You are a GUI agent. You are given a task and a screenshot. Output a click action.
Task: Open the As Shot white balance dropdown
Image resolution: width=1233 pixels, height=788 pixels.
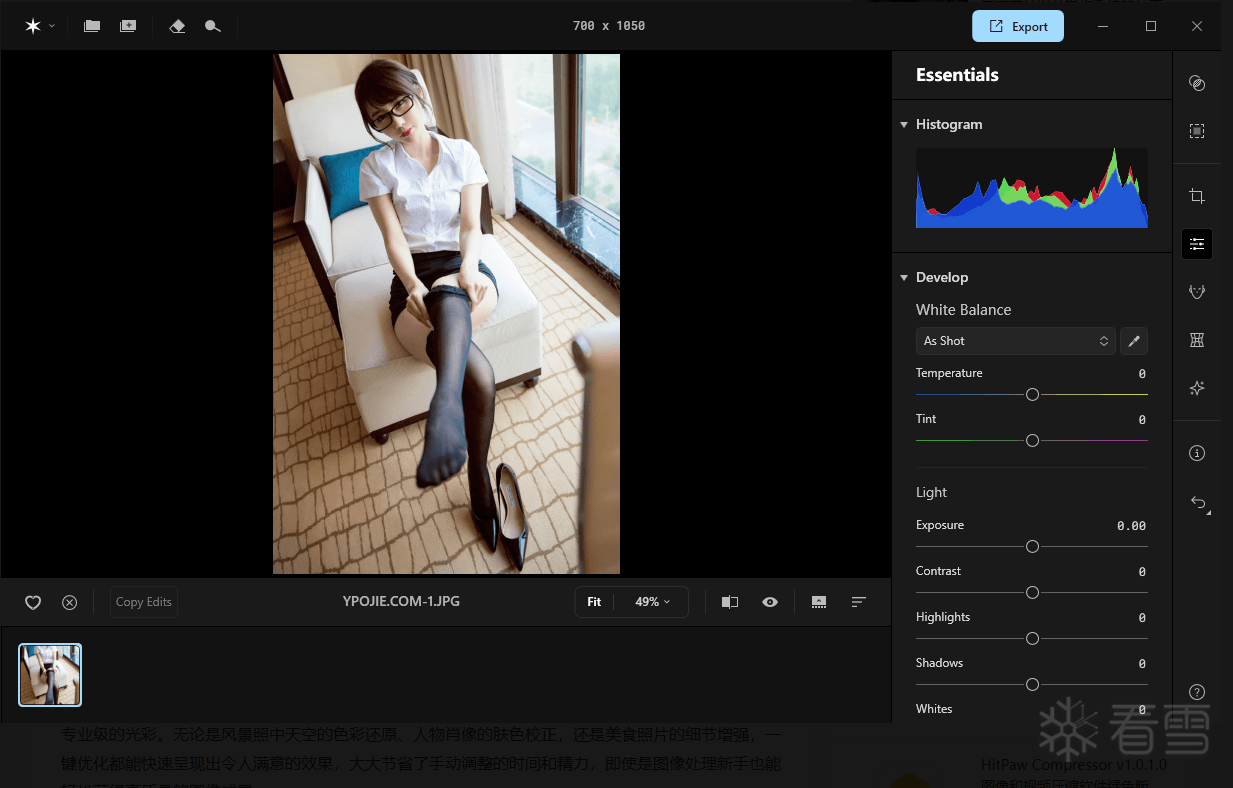1015,341
